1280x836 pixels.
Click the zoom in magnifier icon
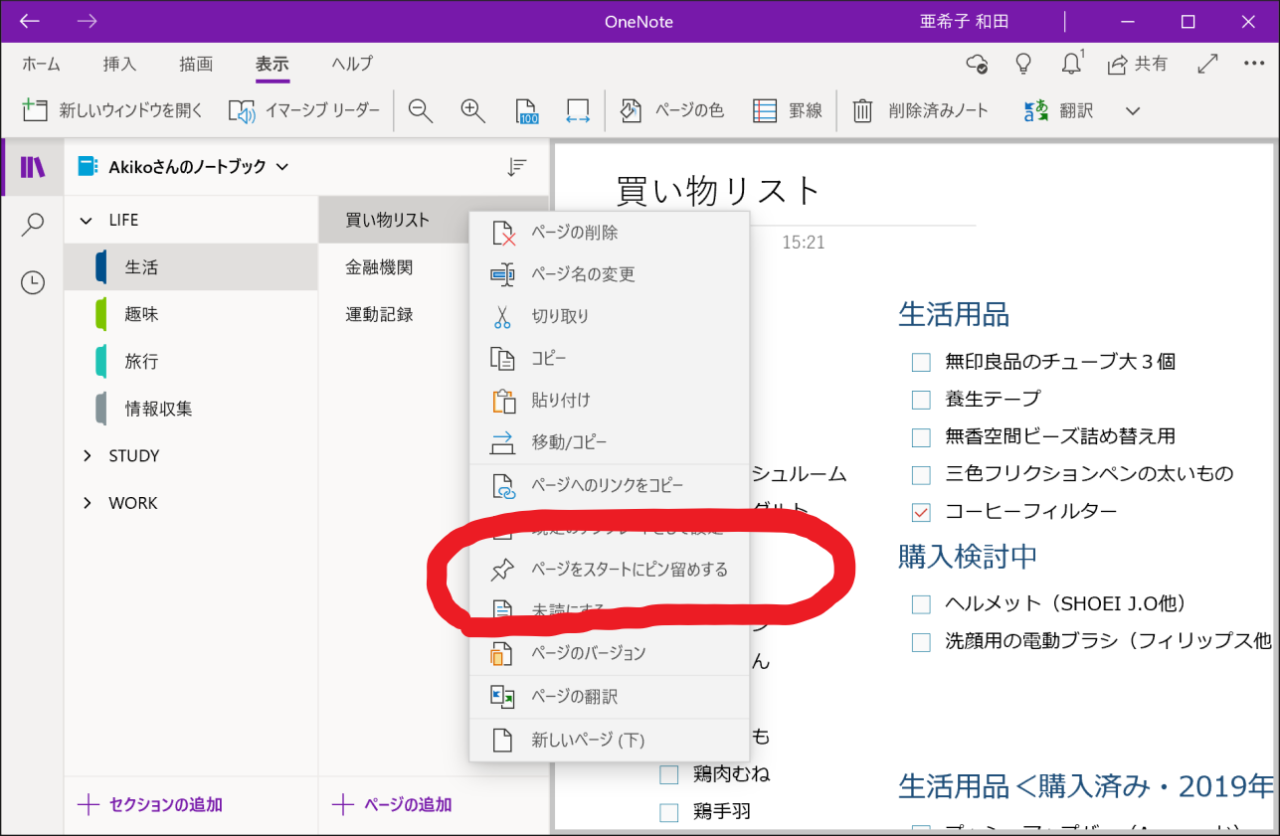pos(473,111)
